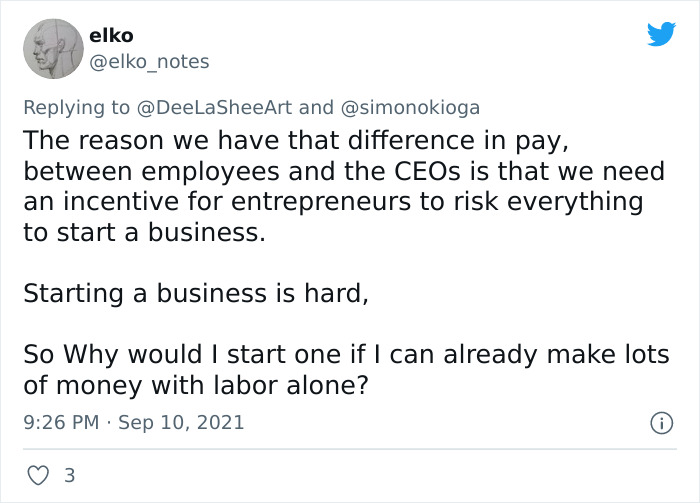
Task: Click the @elko_notes handle
Action: click(x=149, y=62)
